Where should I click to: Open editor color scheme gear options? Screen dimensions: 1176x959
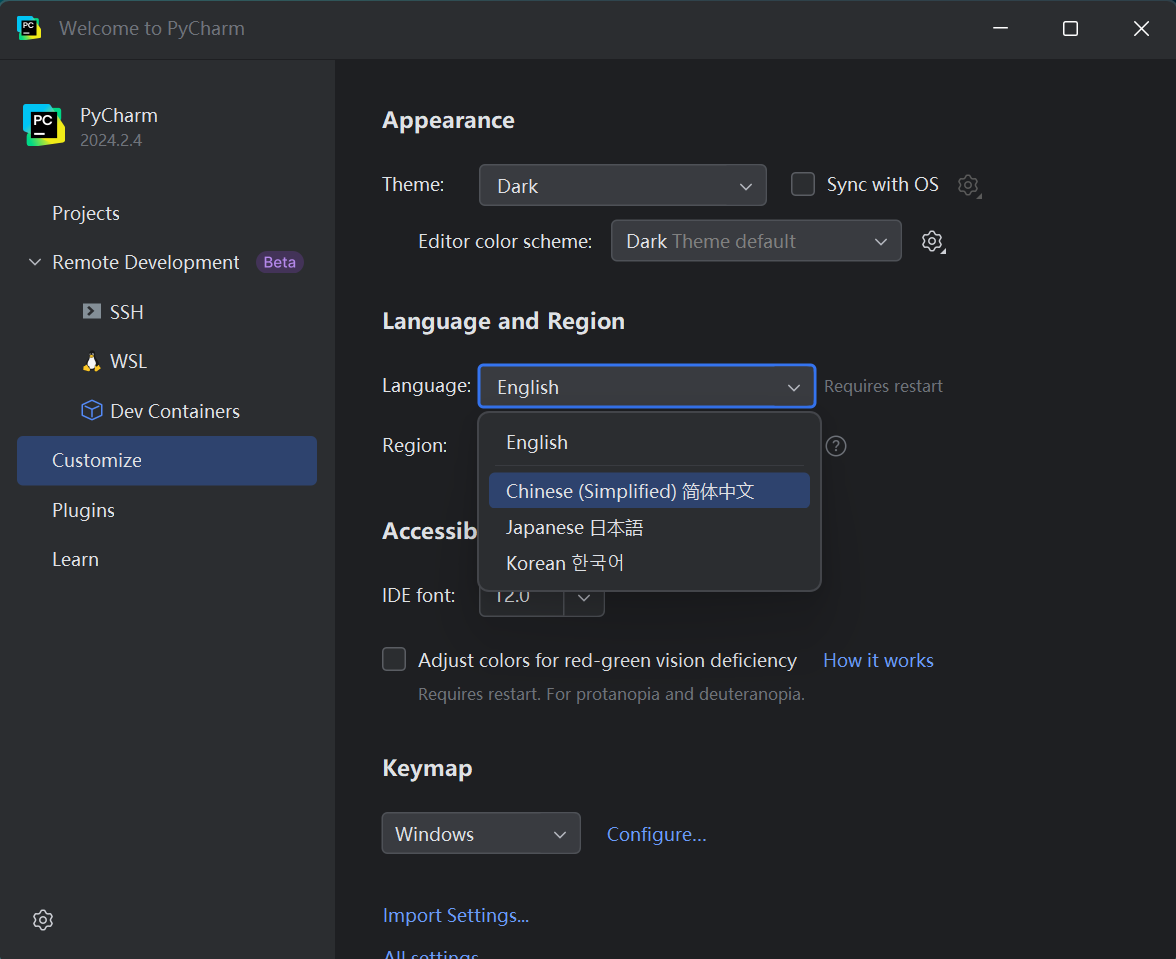click(x=932, y=241)
